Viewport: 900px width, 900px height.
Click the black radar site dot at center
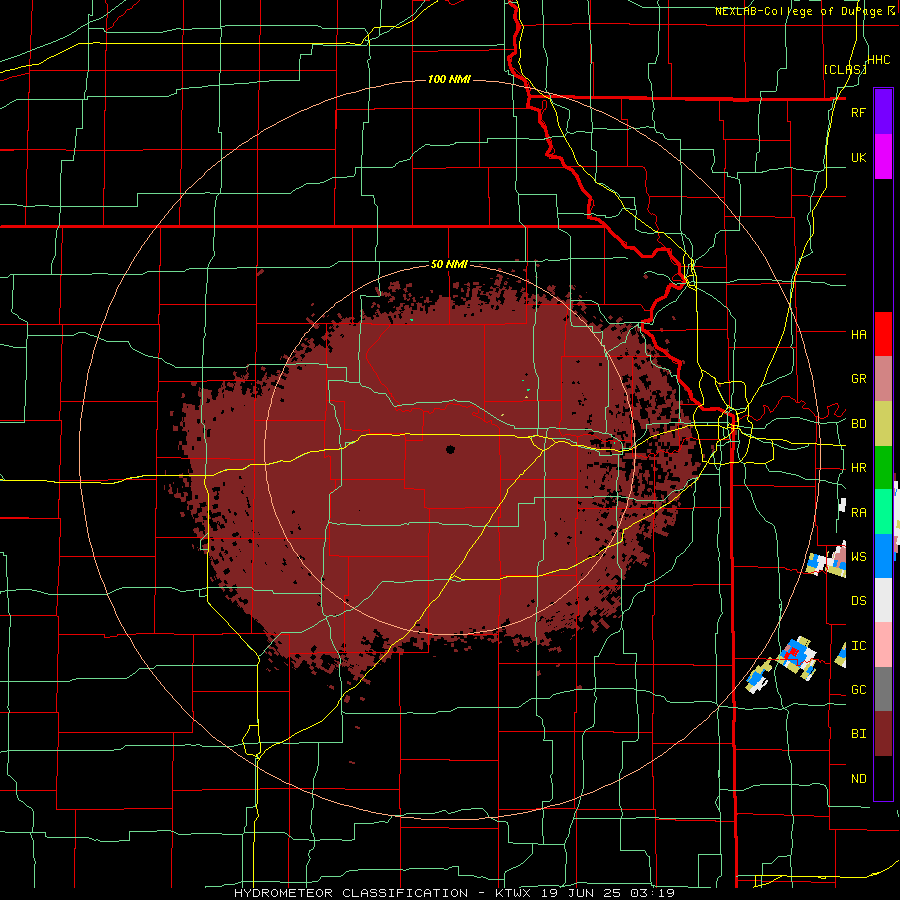pos(450,449)
